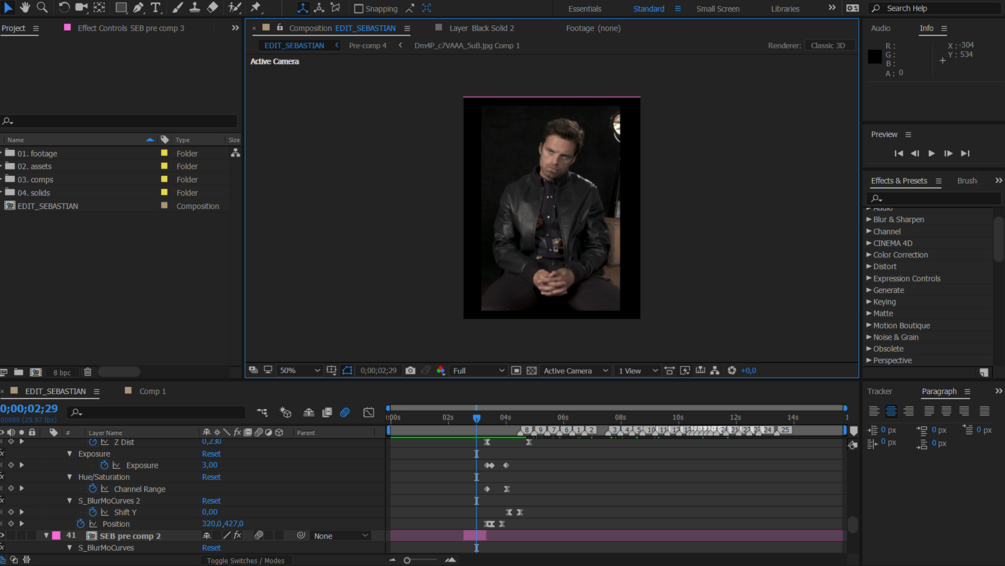The height and width of the screenshot is (566, 1005).
Task: Select the Hand tool
Action: click(x=25, y=8)
